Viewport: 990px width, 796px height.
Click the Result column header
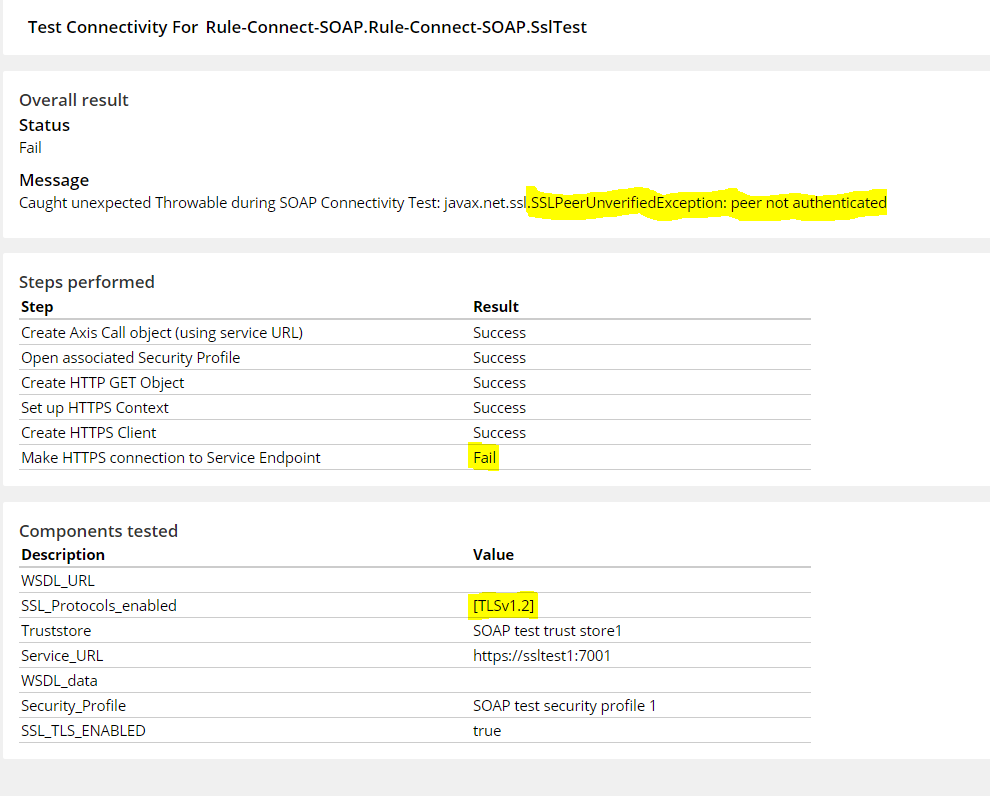point(496,307)
